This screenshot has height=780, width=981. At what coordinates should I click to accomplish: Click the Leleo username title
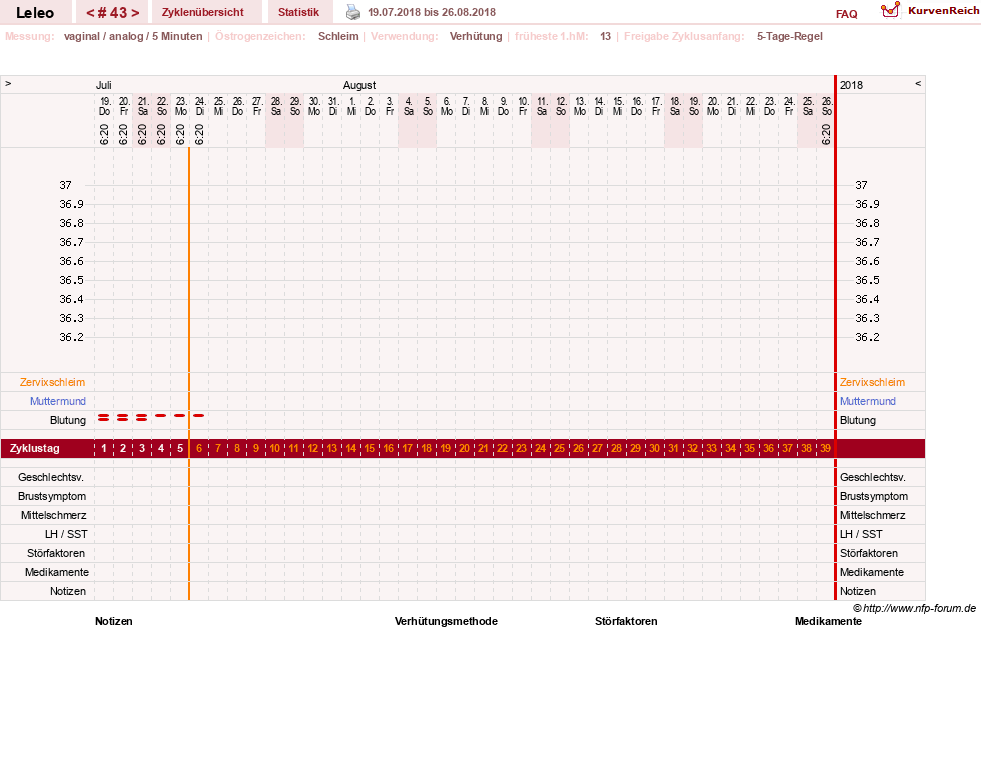tap(35, 13)
